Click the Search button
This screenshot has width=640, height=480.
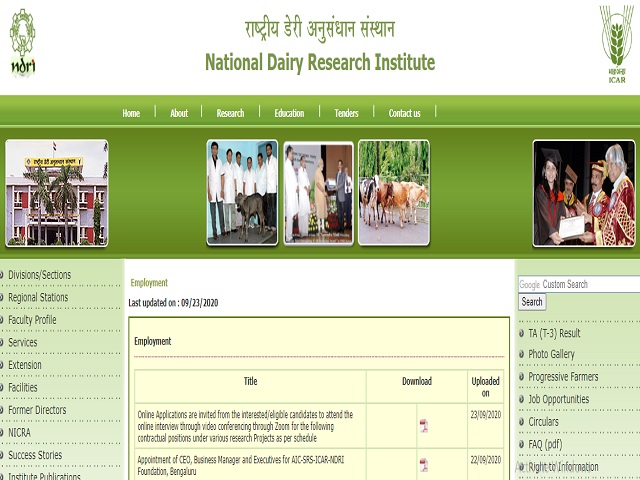click(532, 302)
